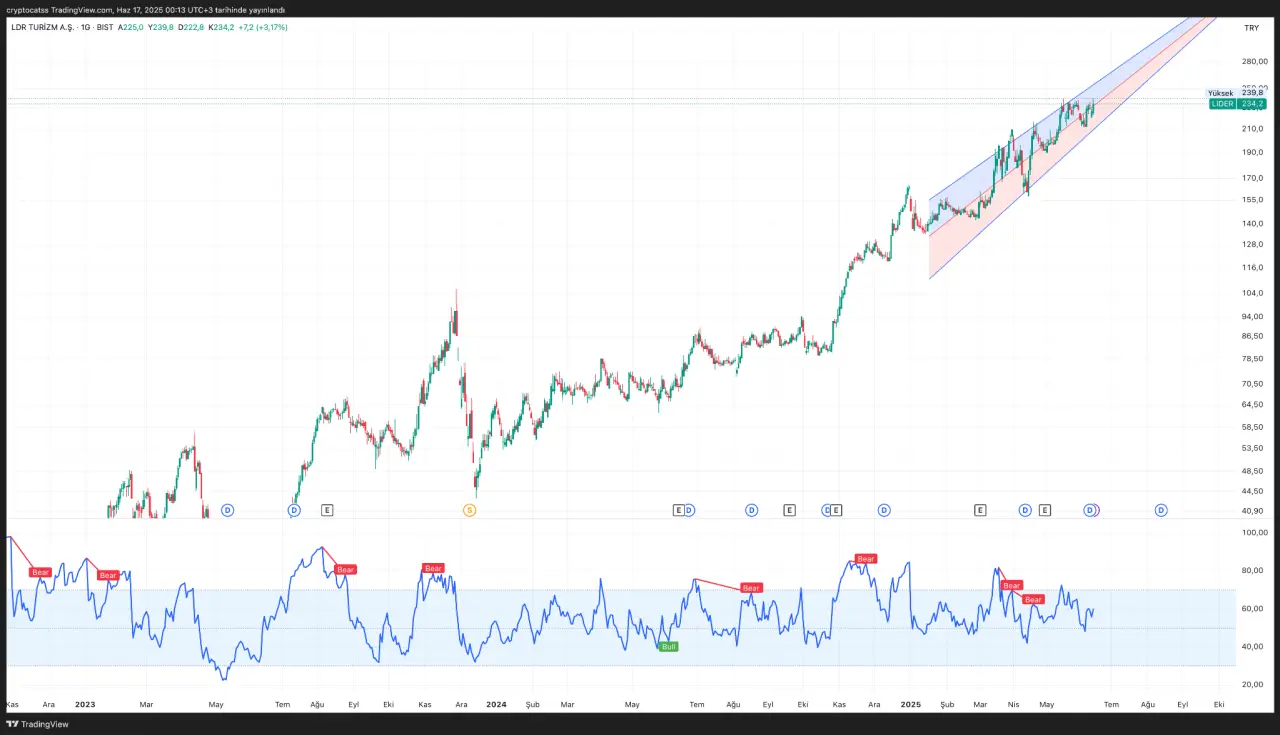Click the green LIDER price tag

[x=1238, y=104]
